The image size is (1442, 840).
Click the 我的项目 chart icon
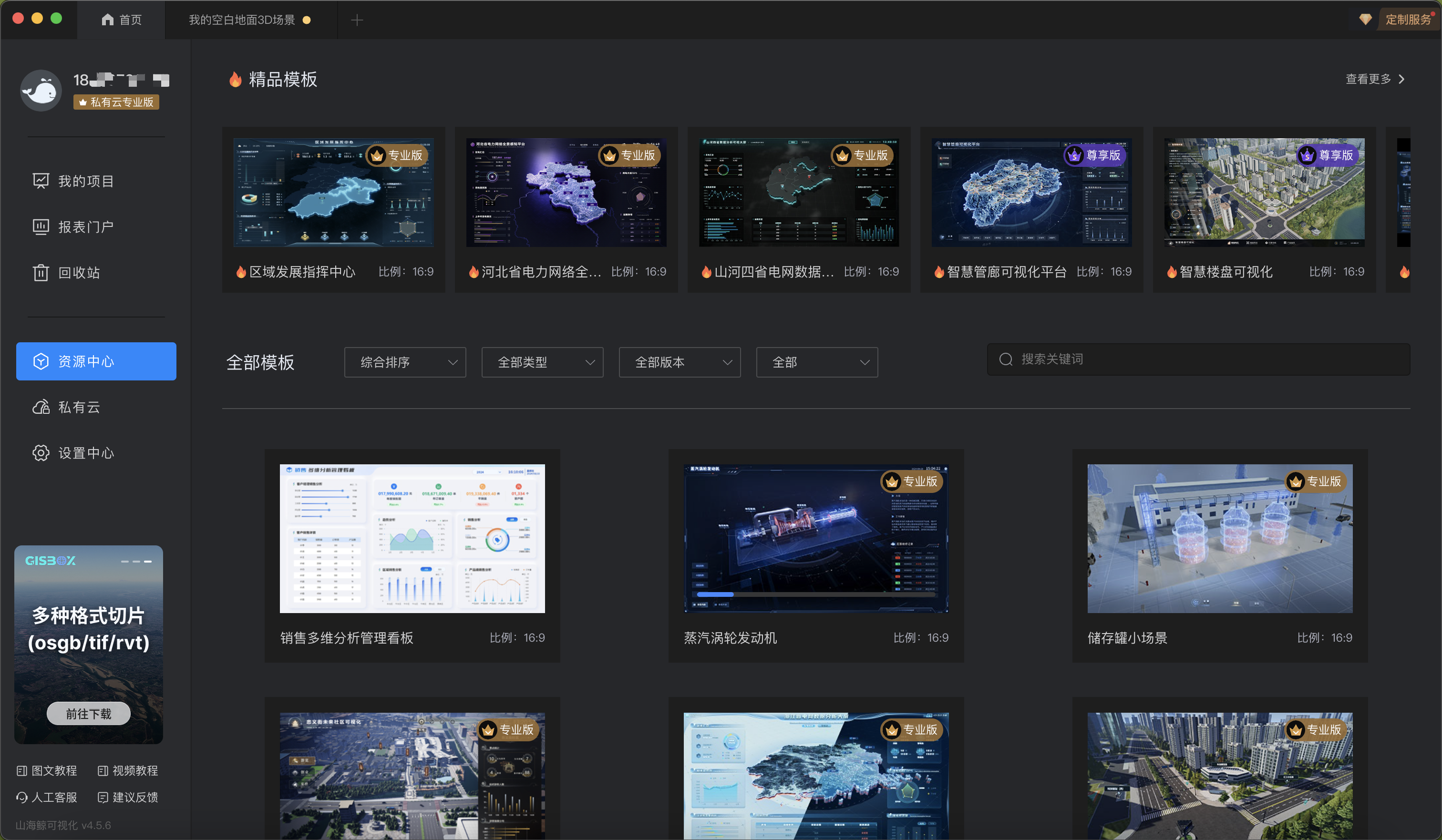pos(41,181)
